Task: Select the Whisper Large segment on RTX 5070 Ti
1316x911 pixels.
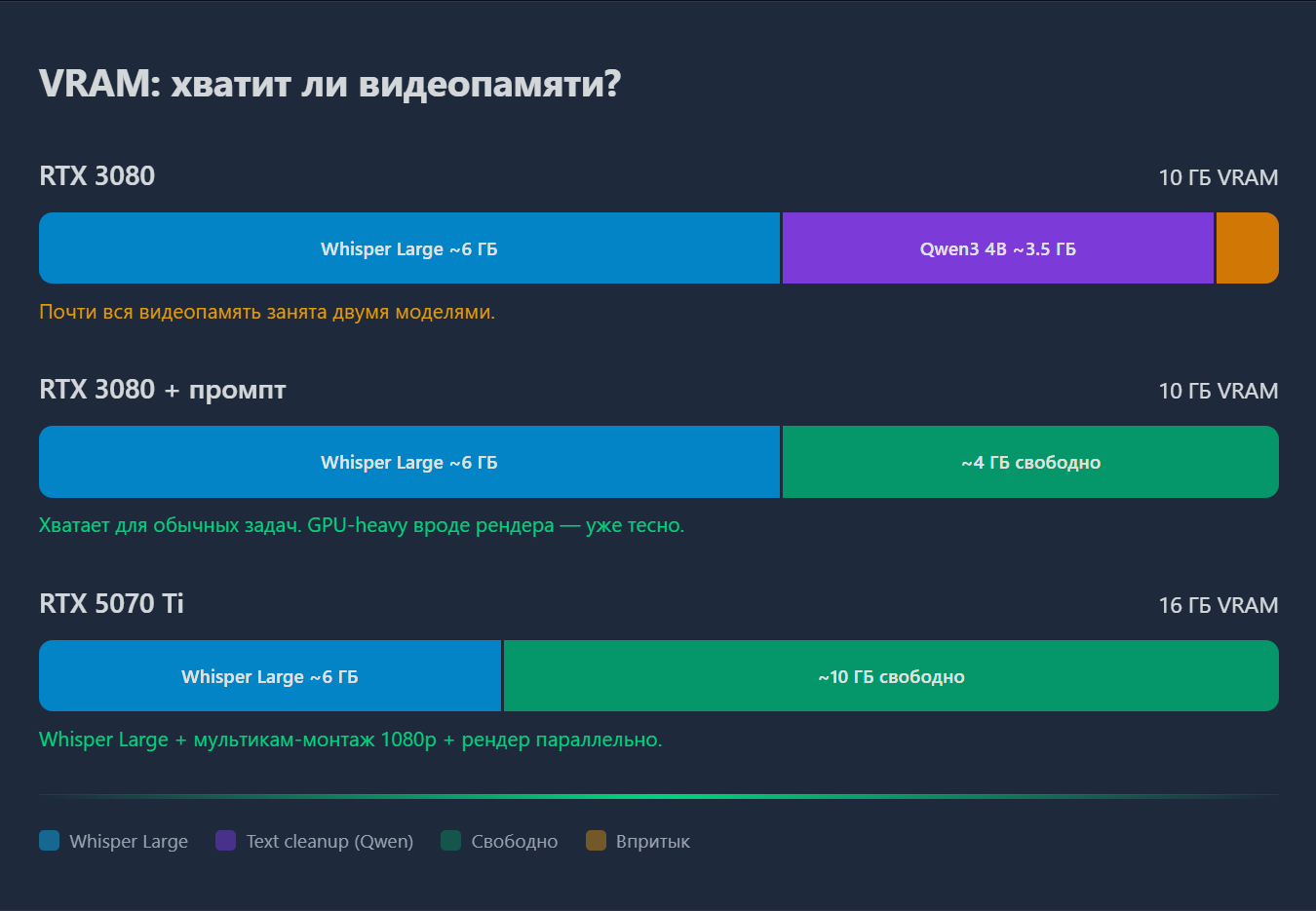Action: 270,675
